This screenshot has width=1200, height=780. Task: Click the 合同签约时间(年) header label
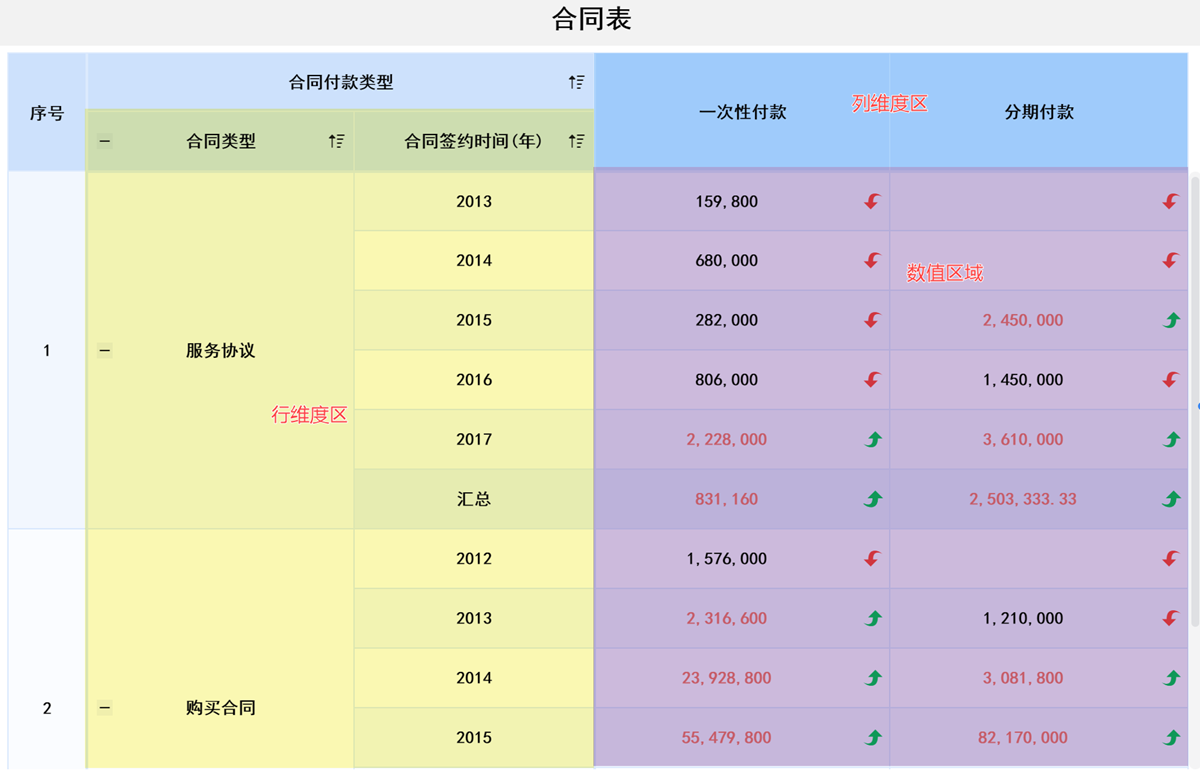[x=473, y=141]
